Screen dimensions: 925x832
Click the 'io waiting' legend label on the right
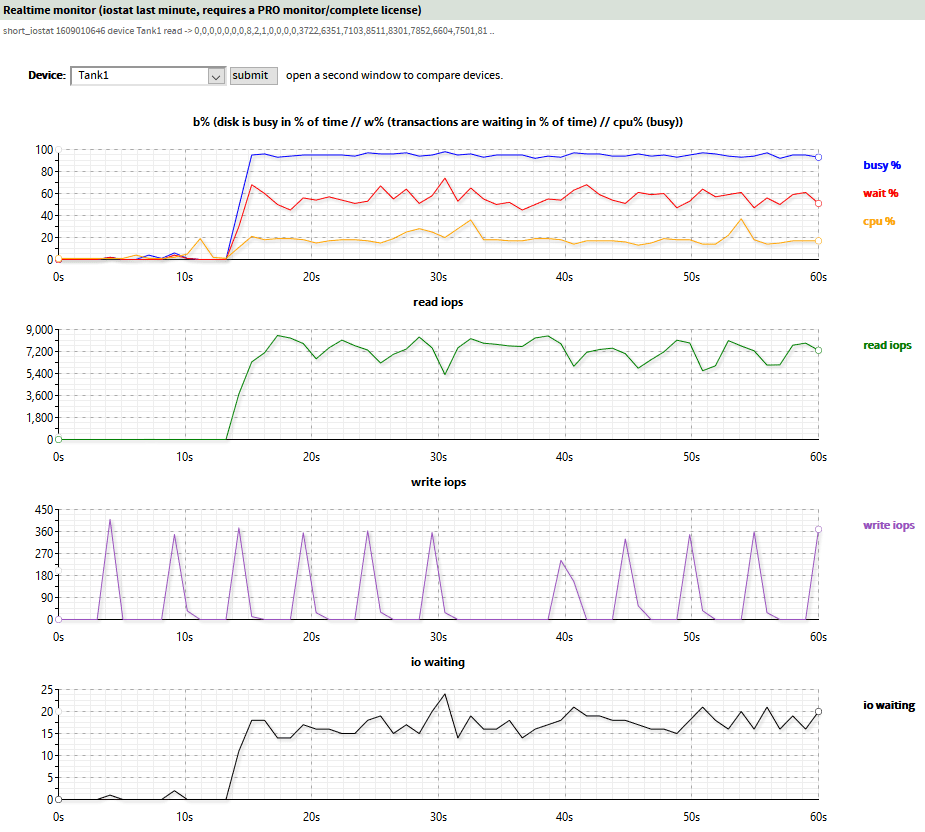tap(889, 705)
